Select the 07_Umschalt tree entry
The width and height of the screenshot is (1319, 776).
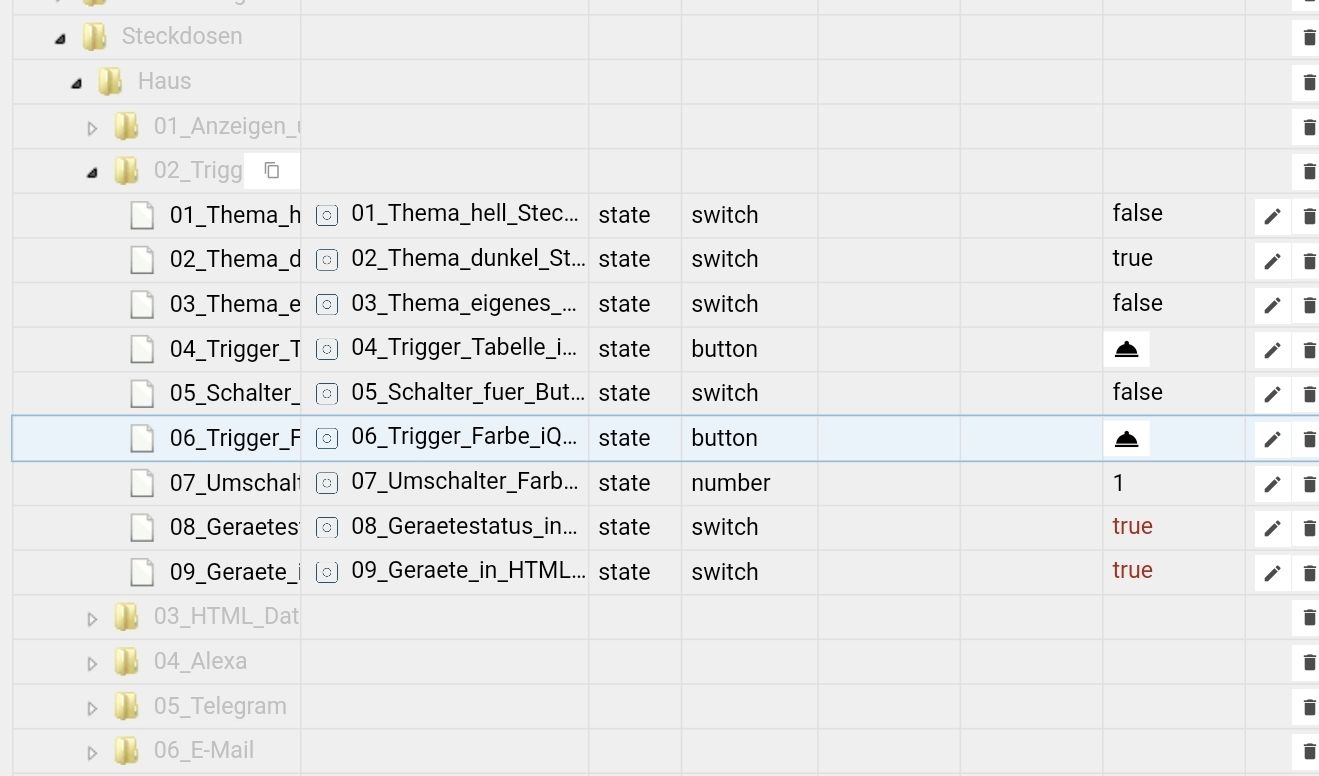pos(235,483)
